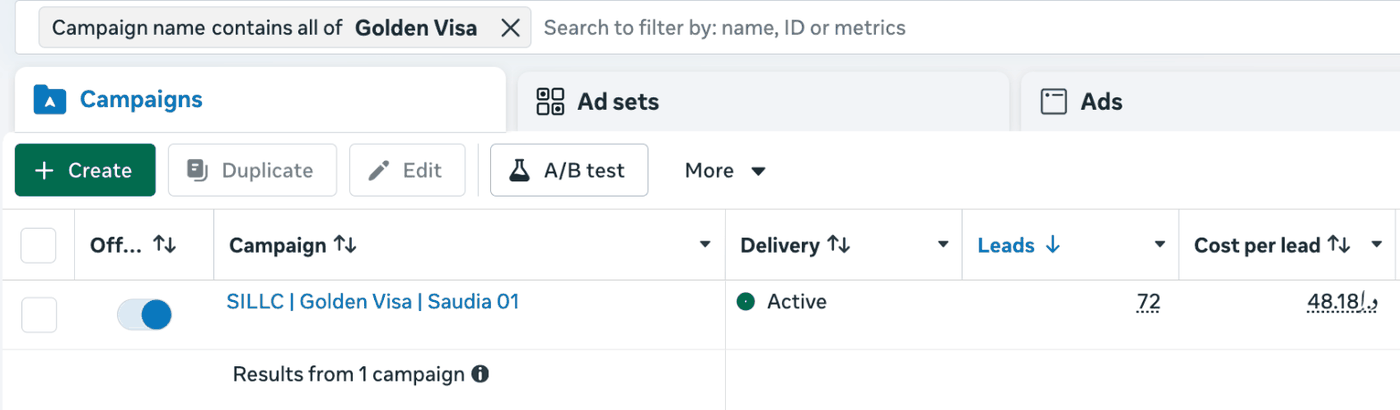Create a new campaign
The width and height of the screenshot is (1400, 410).
click(85, 170)
